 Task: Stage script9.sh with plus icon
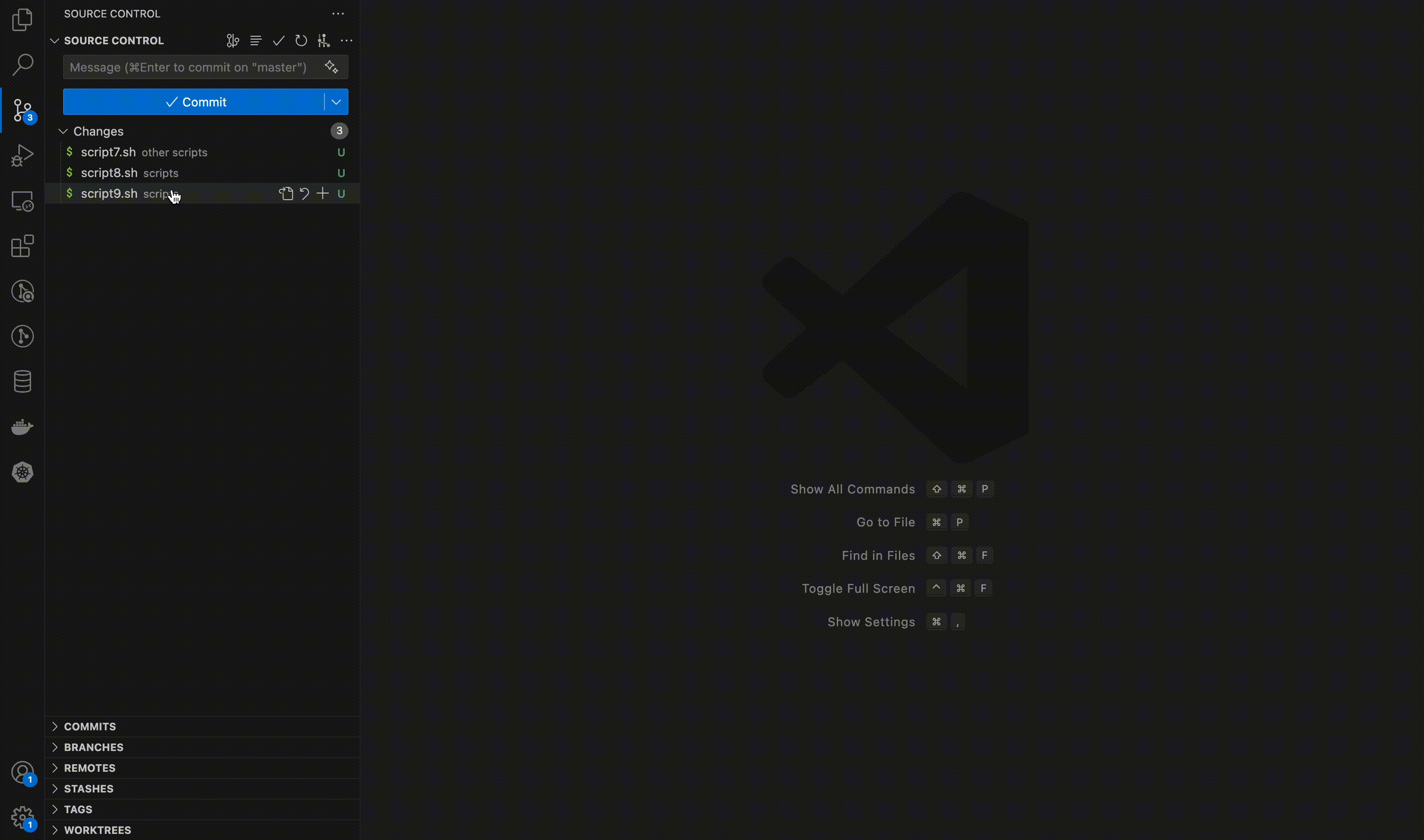pos(323,194)
